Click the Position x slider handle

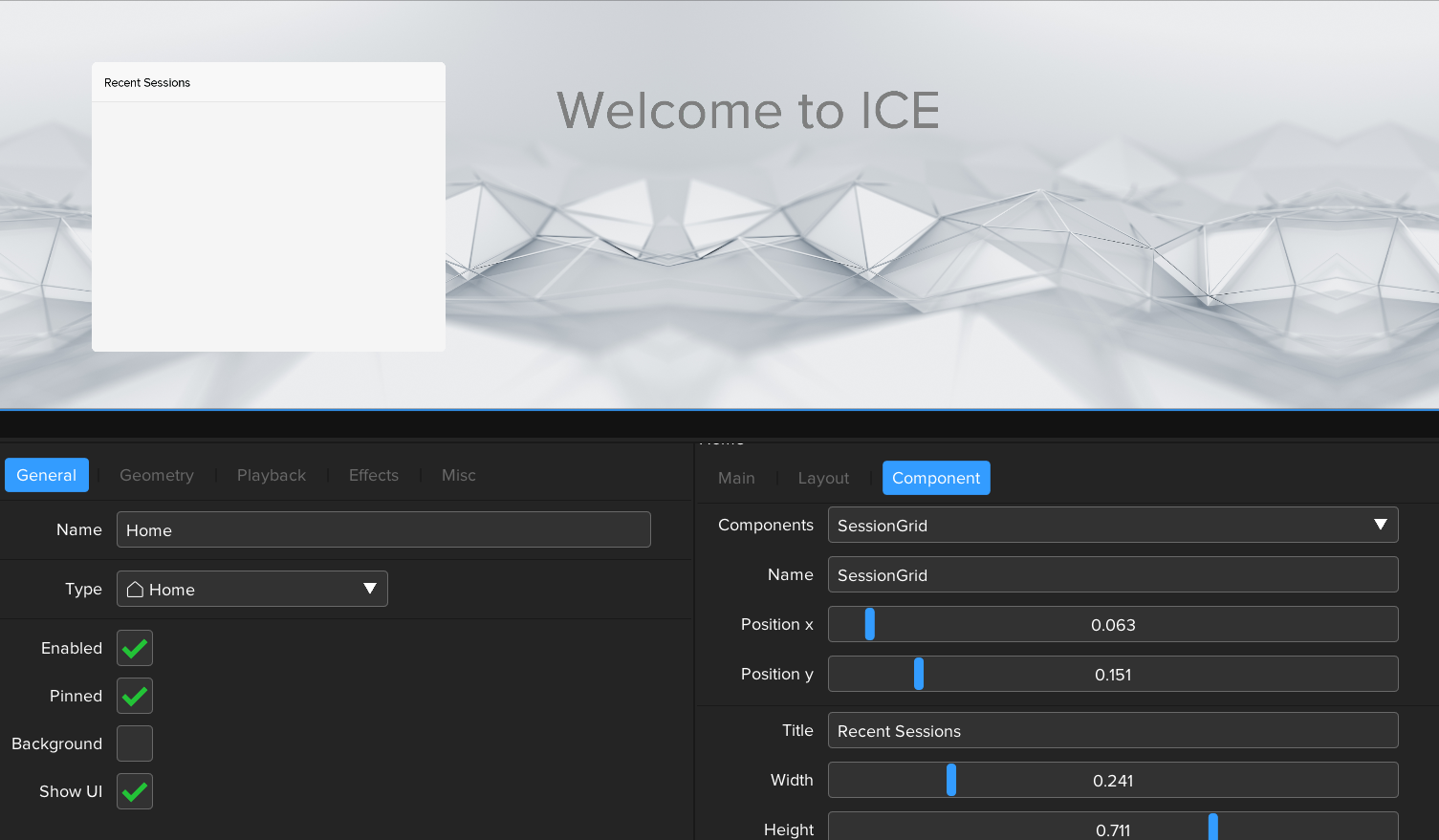870,624
